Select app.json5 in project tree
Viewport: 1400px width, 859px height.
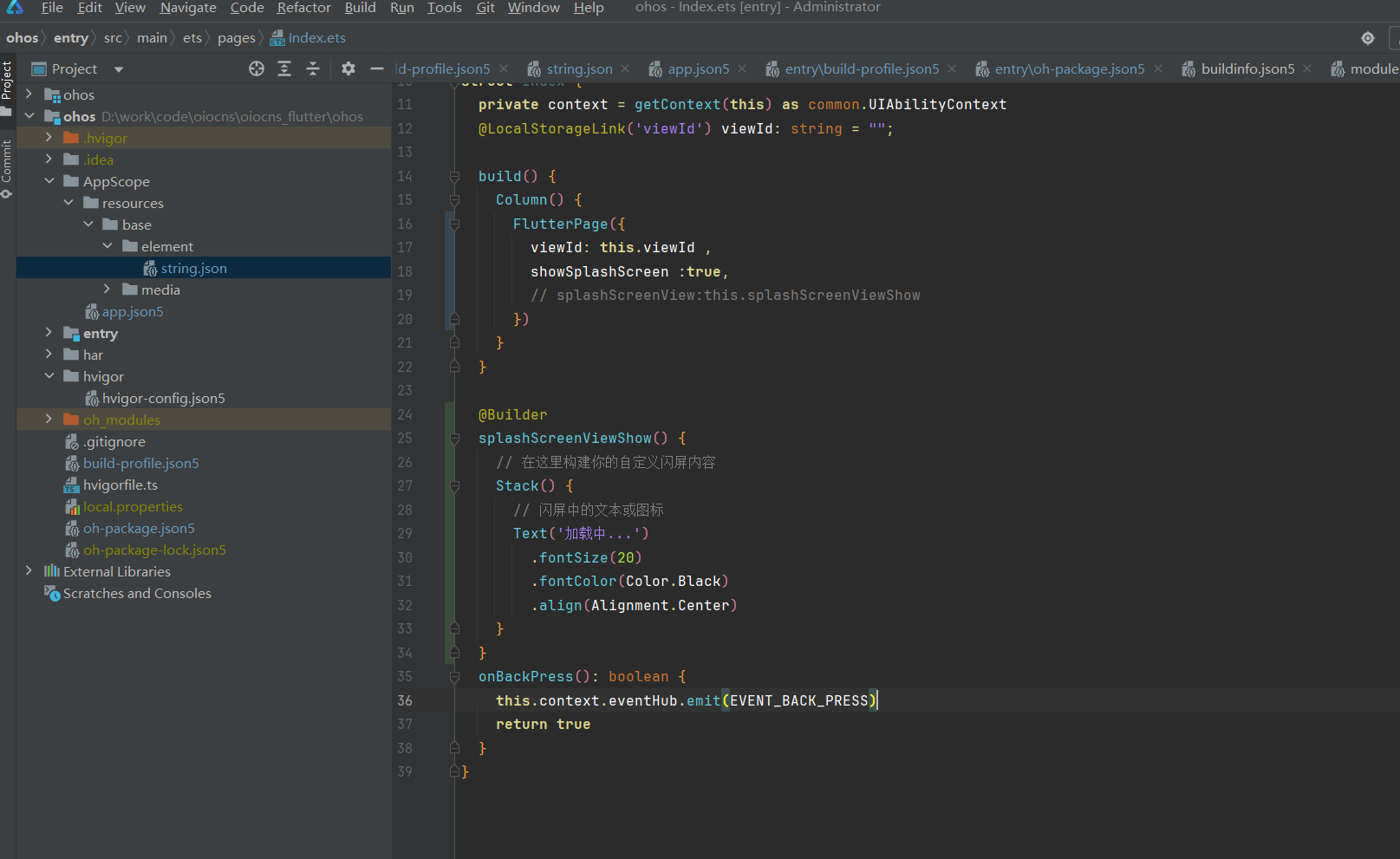point(124,311)
